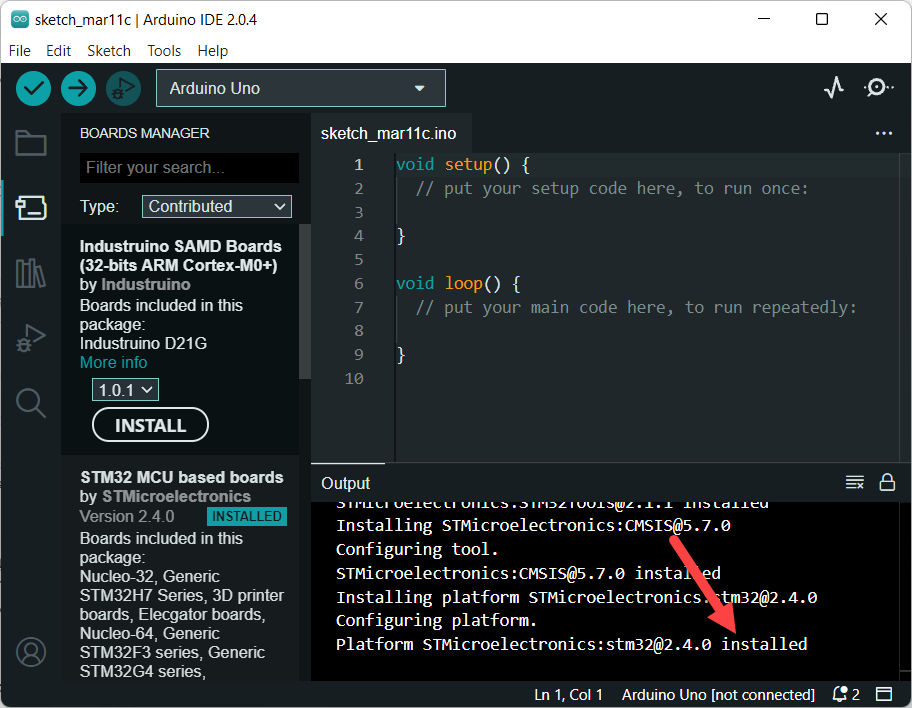Toggle the bottom panel icon in status bar
The height and width of the screenshot is (708, 912).
point(884,694)
